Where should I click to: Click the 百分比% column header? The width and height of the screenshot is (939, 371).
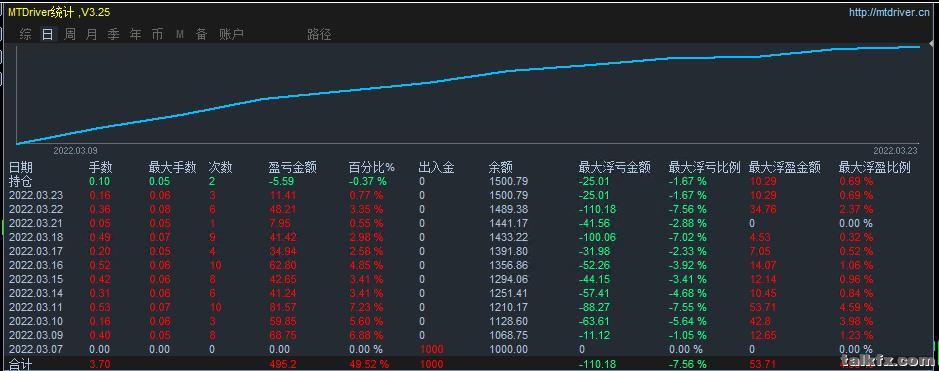point(372,168)
